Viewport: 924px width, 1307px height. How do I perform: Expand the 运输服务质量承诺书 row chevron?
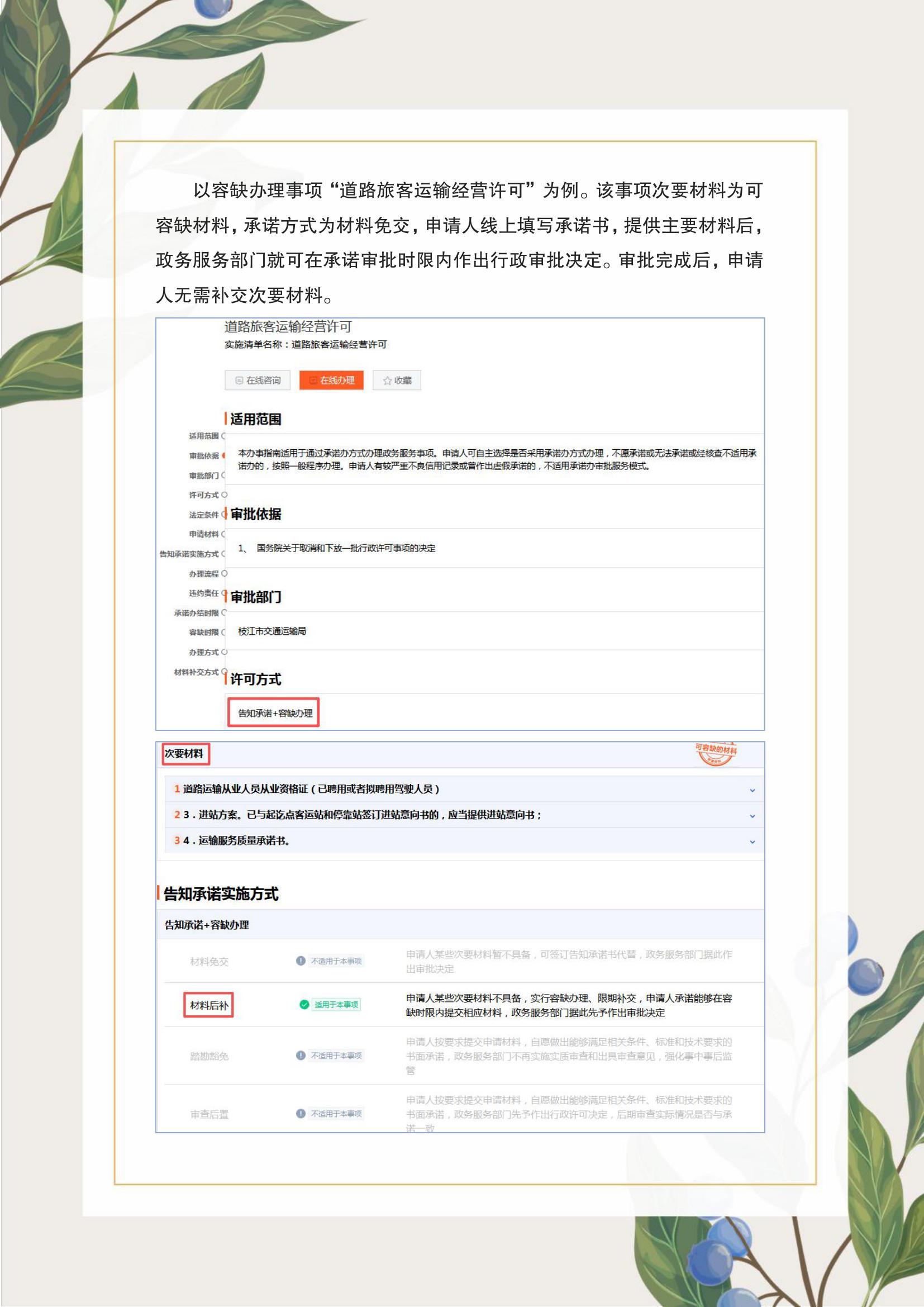pyautogui.click(x=752, y=842)
